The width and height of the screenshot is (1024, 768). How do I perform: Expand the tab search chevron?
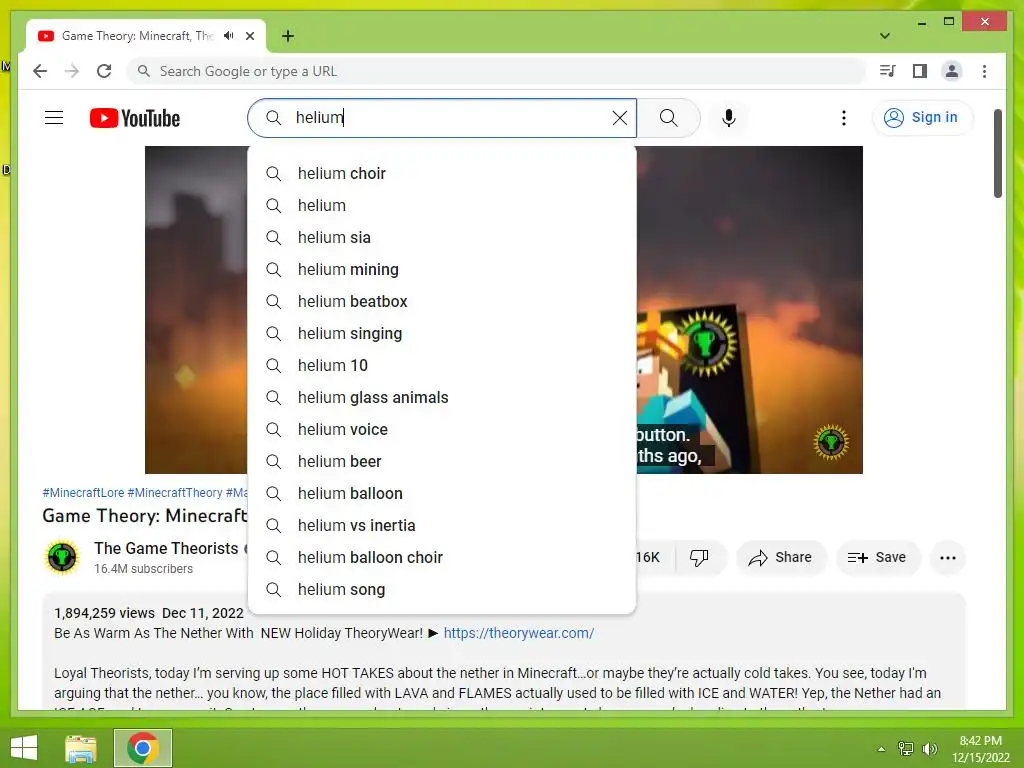coord(884,35)
